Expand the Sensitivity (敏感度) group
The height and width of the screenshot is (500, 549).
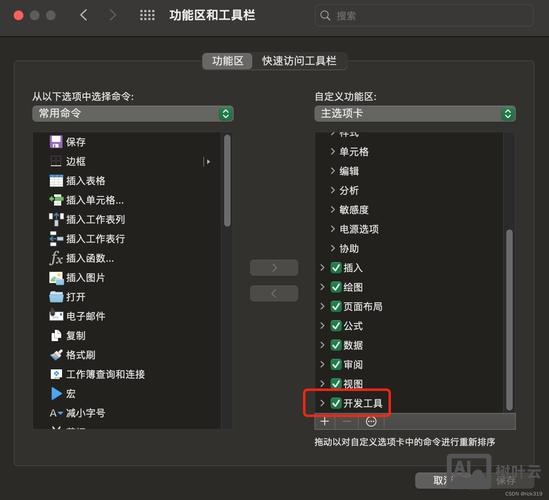[x=333, y=210]
